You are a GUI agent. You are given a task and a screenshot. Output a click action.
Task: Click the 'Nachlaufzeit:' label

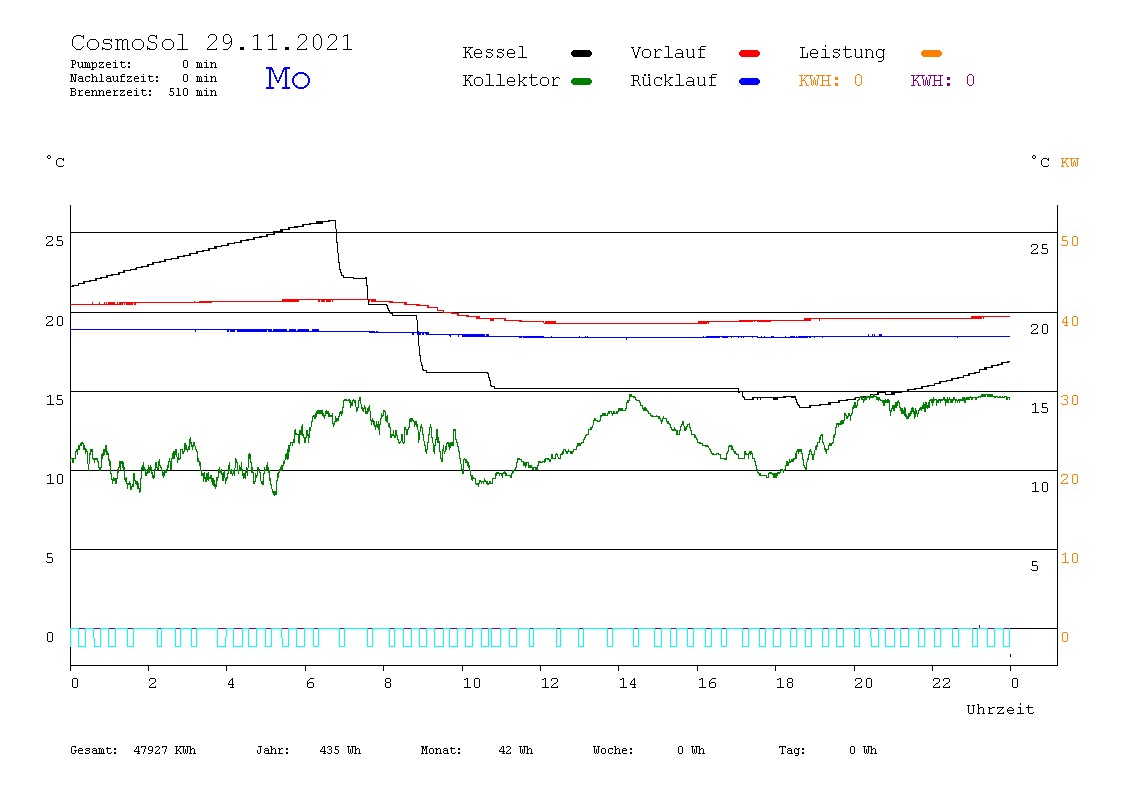click(x=115, y=78)
